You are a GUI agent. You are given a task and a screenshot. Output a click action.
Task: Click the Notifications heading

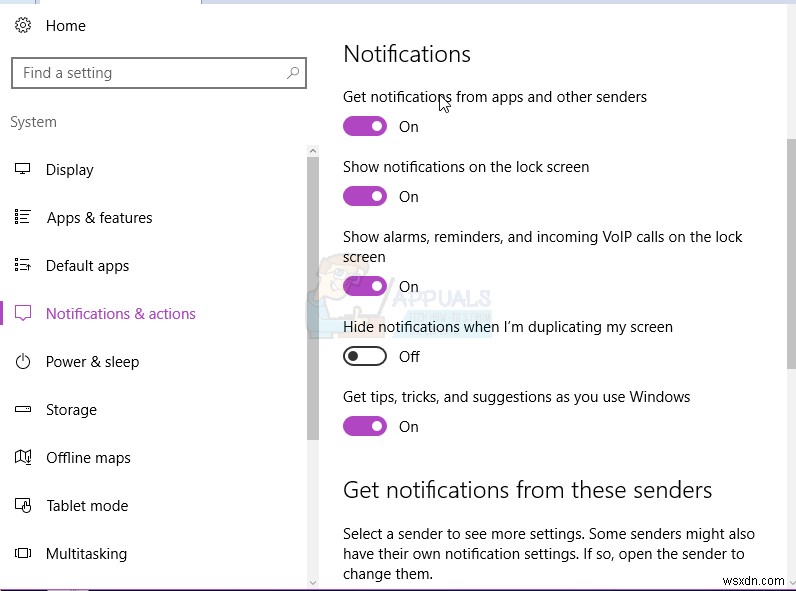[x=407, y=54]
